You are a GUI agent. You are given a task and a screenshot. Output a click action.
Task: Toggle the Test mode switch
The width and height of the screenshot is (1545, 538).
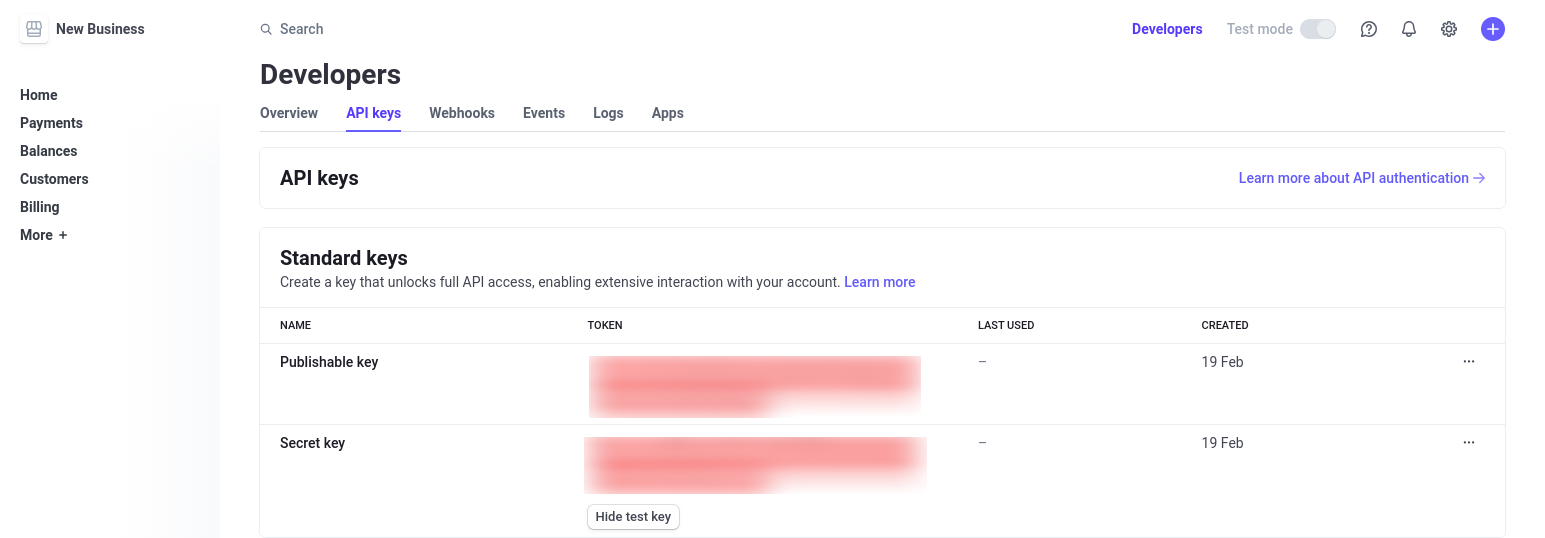pyautogui.click(x=1318, y=29)
